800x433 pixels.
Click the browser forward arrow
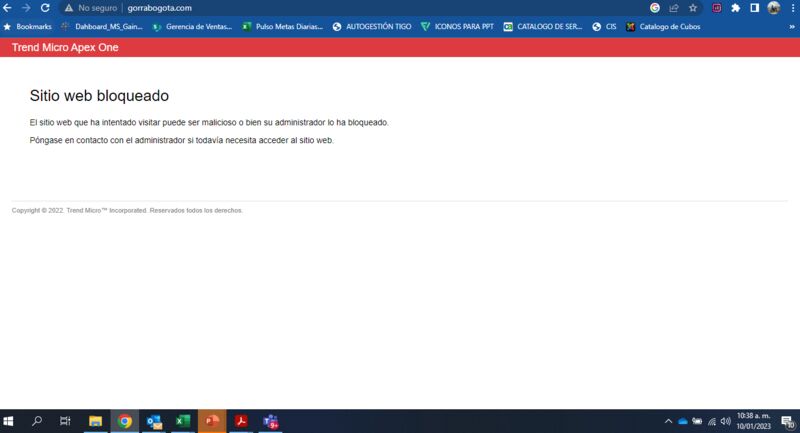coord(26,8)
